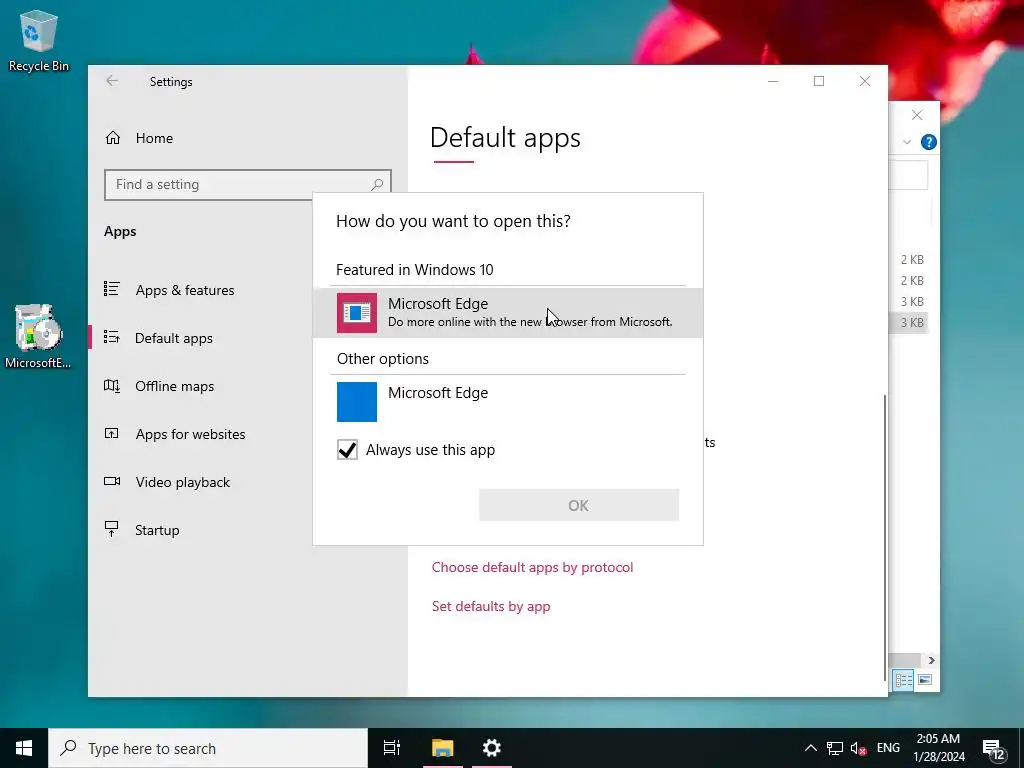Open clock showing 2:05 AM
This screenshot has height=768, width=1024.
point(938,748)
